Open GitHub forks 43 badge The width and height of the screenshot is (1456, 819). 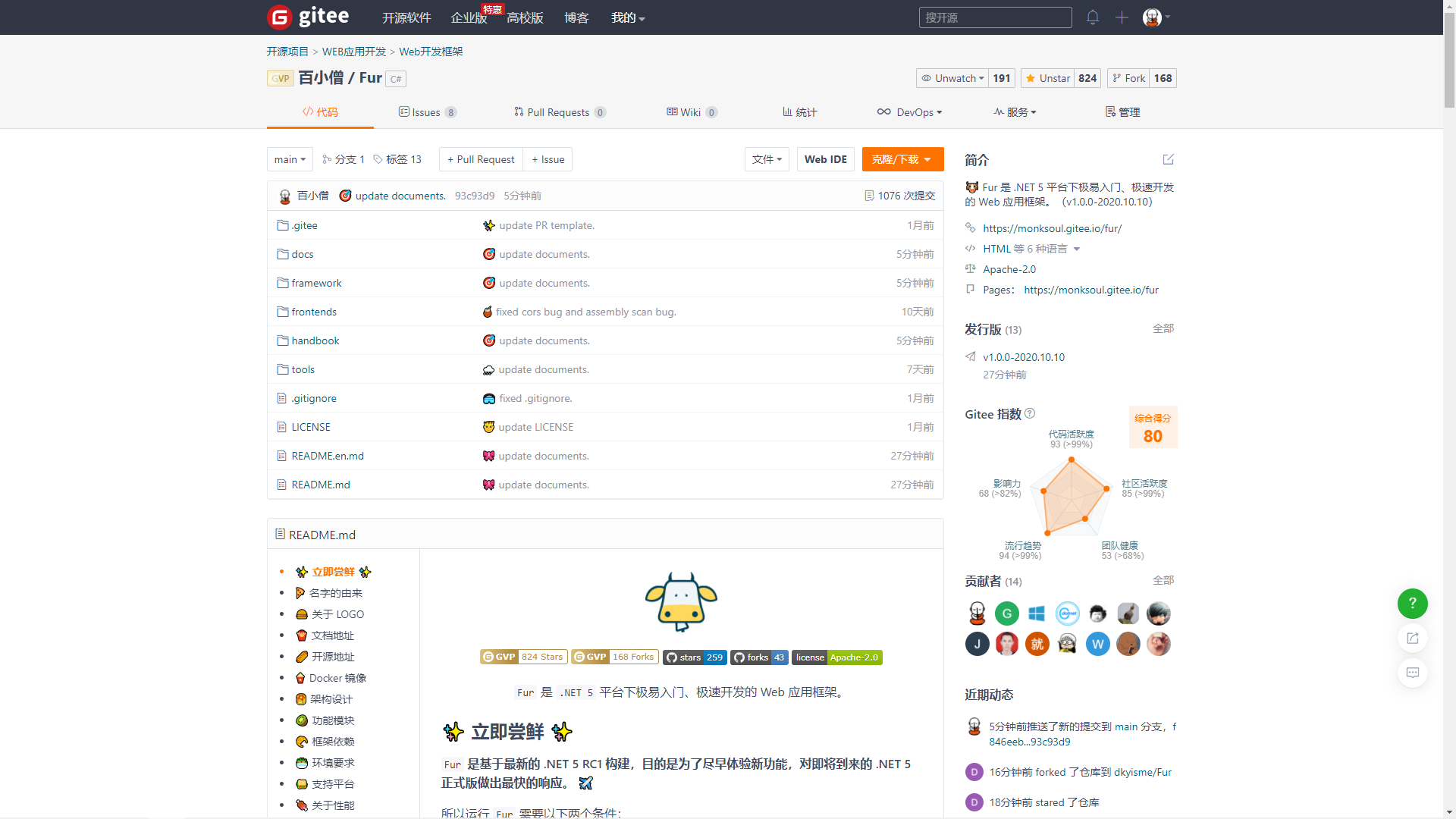(x=759, y=657)
